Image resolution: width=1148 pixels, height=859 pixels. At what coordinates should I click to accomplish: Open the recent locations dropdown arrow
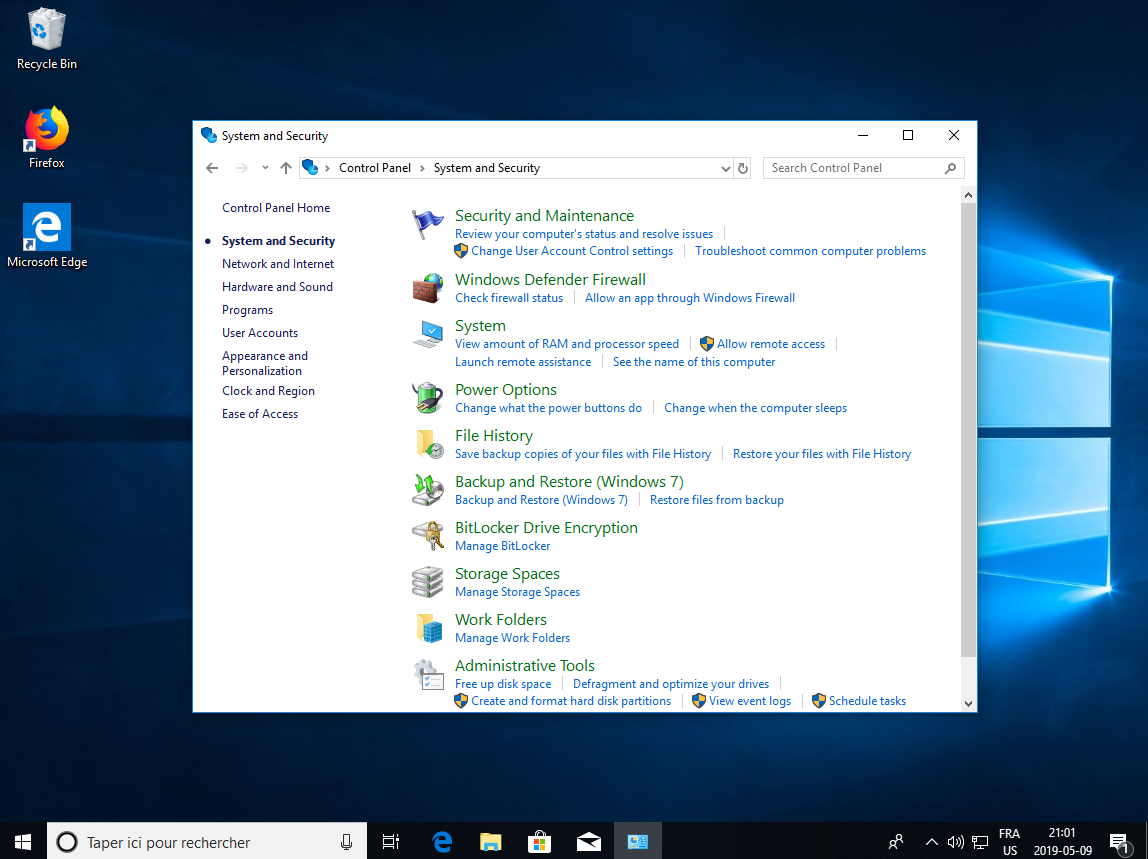click(x=265, y=168)
